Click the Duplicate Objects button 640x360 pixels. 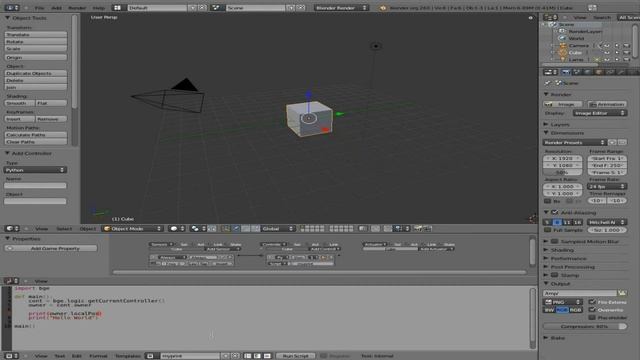[36, 73]
